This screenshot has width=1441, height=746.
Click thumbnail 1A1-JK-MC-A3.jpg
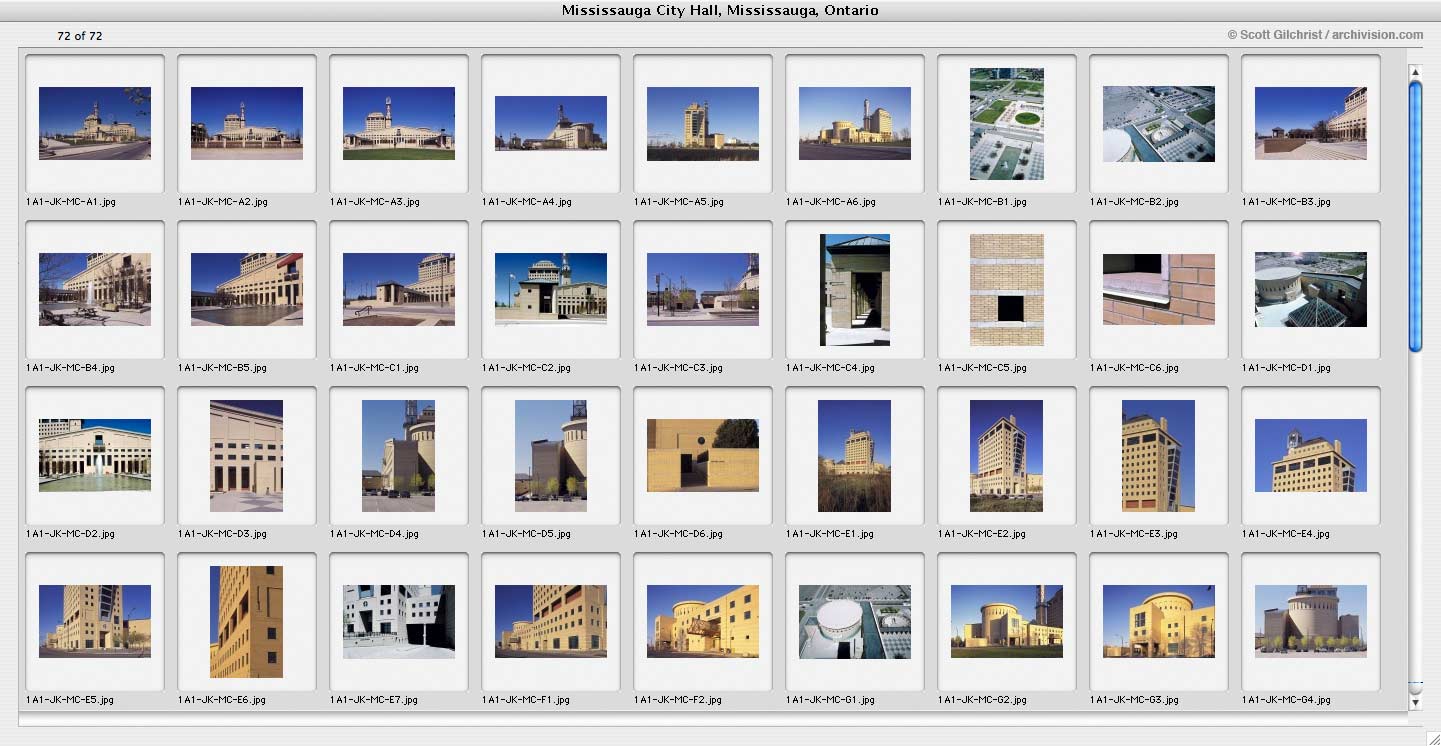click(399, 123)
